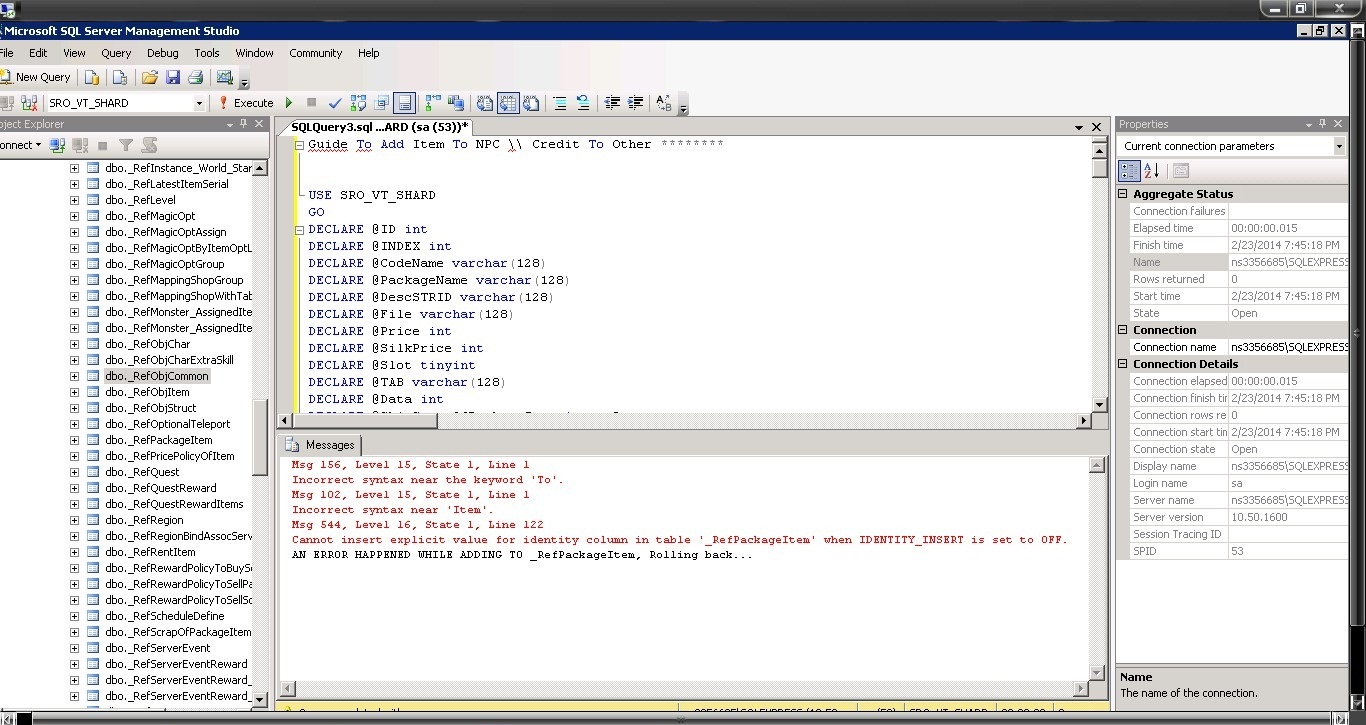Click the Activity Monitor icon

pyautogui.click(x=225, y=77)
